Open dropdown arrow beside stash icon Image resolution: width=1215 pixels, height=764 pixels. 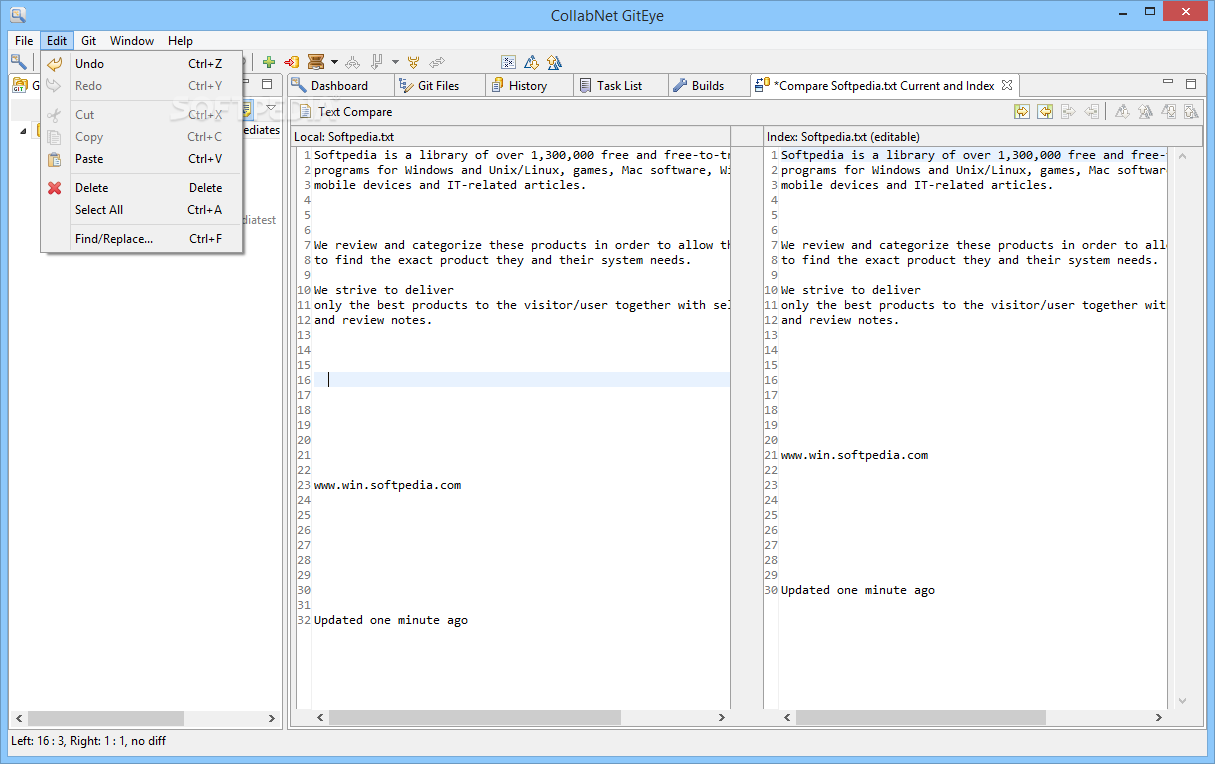pos(334,62)
